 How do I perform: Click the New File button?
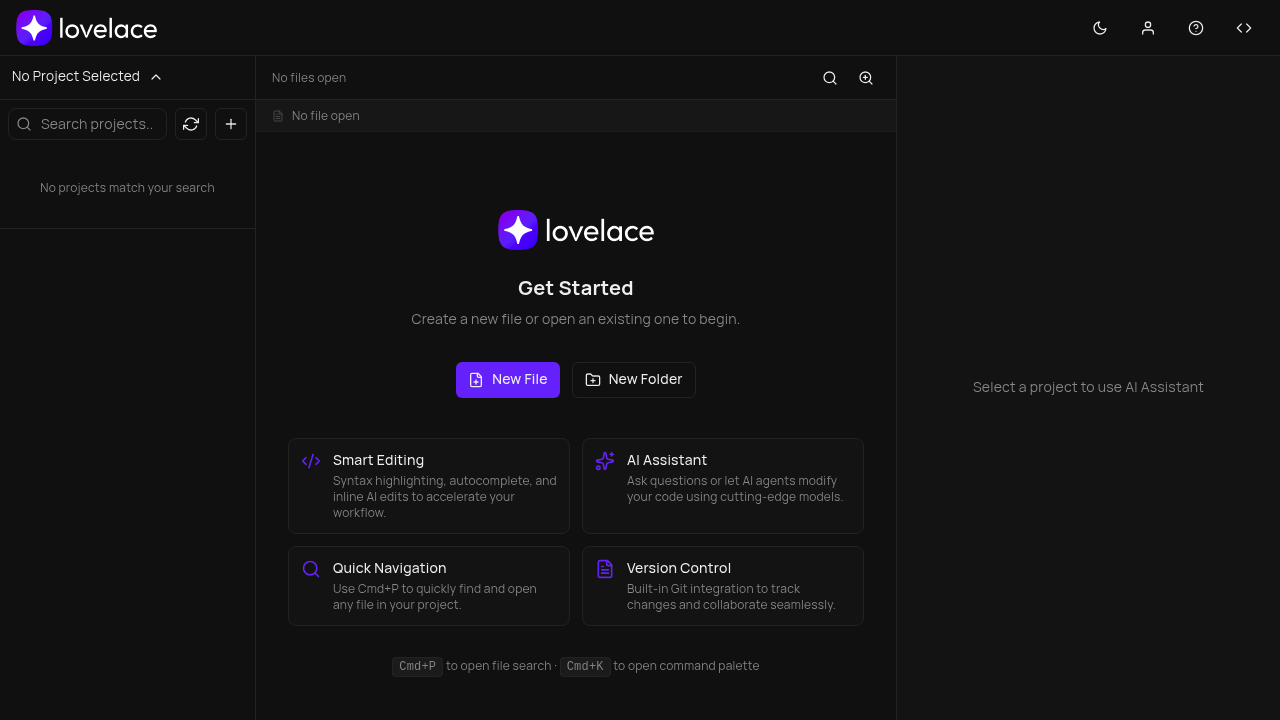(507, 380)
